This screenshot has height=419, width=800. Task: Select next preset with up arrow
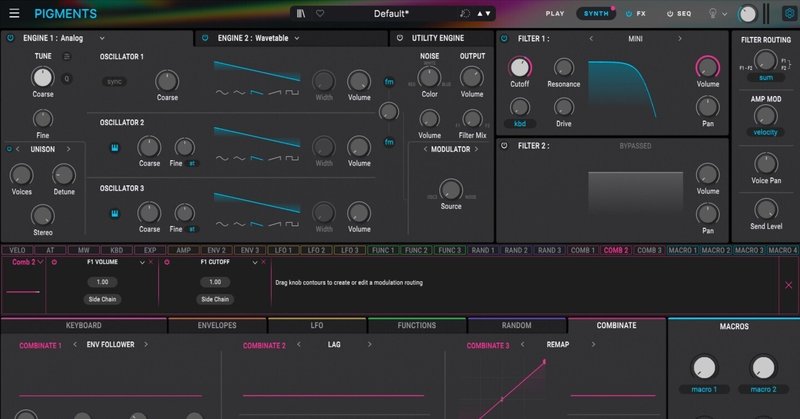(480, 14)
